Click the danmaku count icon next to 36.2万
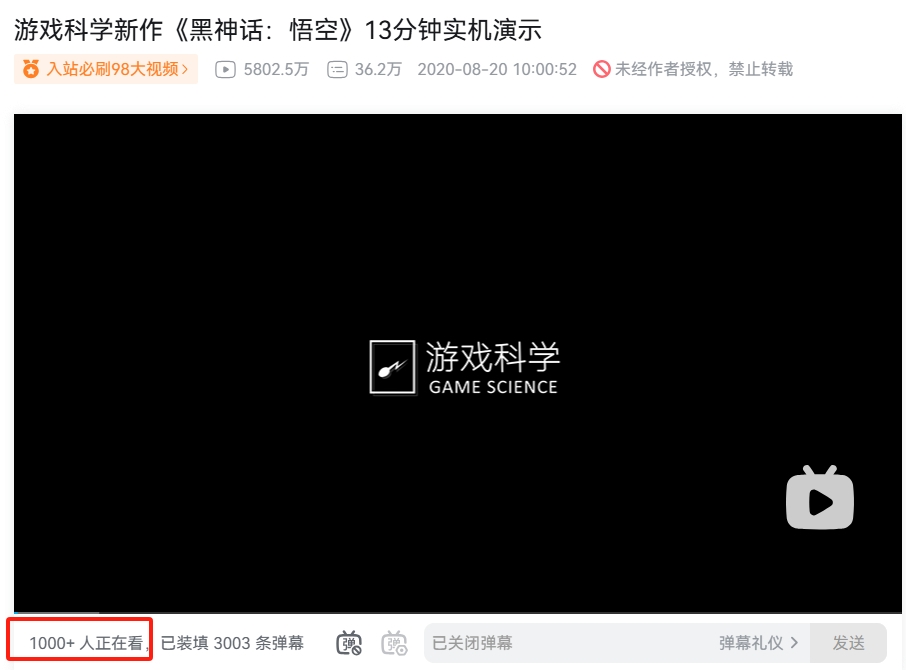This screenshot has height=670, width=906. pyautogui.click(x=337, y=70)
